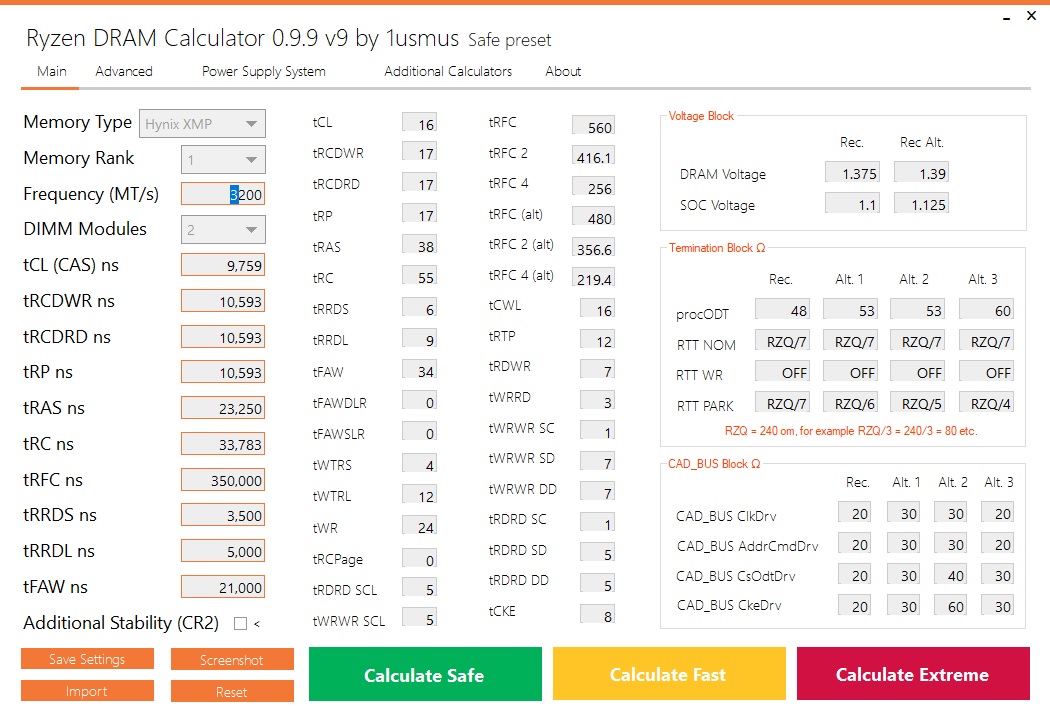
Task: Click the Save Settings button
Action: (87, 659)
